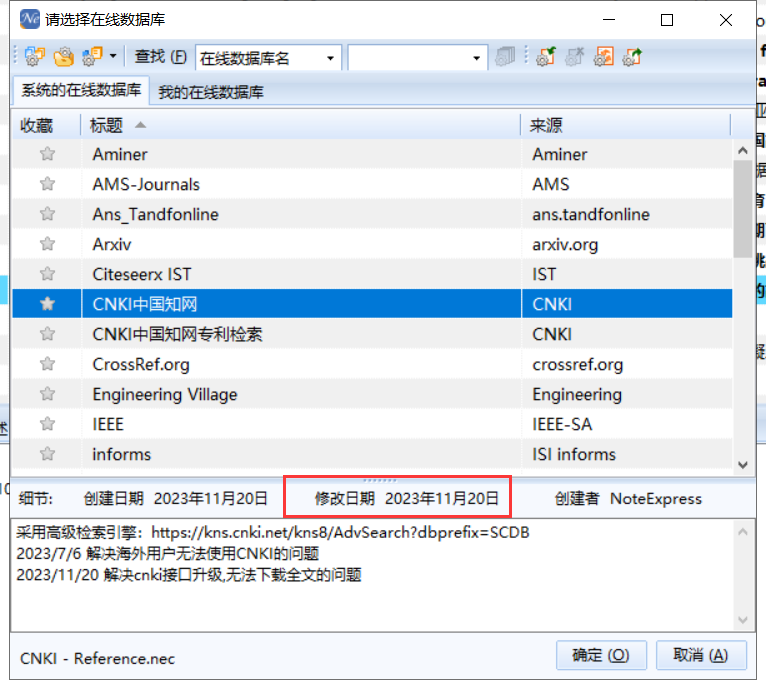Screen dimensions: 766x689
Task: Switch to 系统的在线数据库 tab
Action: (81, 90)
